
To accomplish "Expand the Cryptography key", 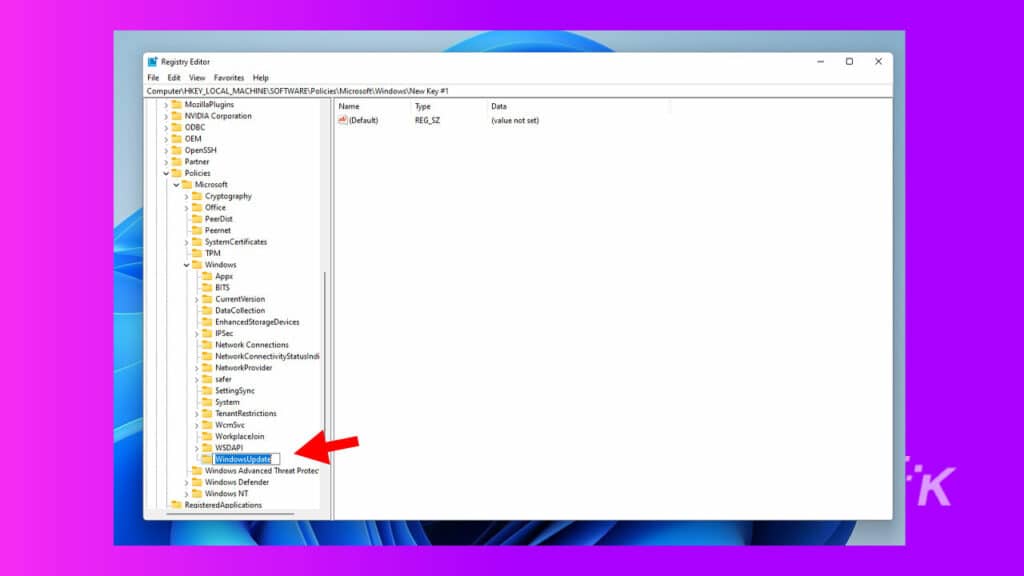I will [186, 196].
